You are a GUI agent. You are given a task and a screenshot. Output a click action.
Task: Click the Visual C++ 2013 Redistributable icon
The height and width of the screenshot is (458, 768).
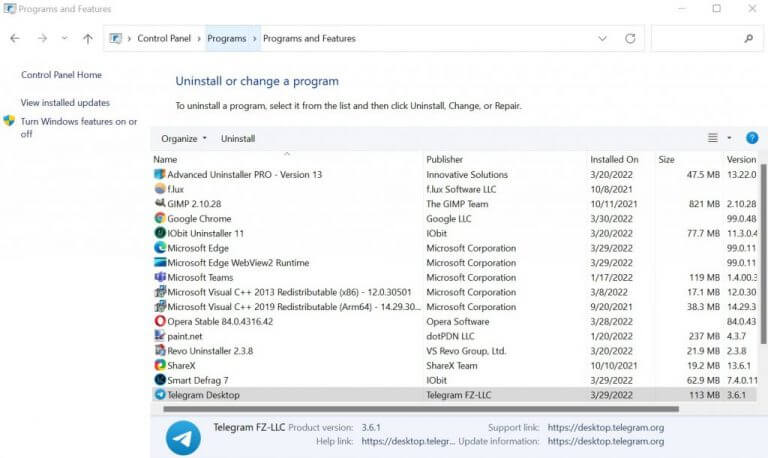(160, 291)
